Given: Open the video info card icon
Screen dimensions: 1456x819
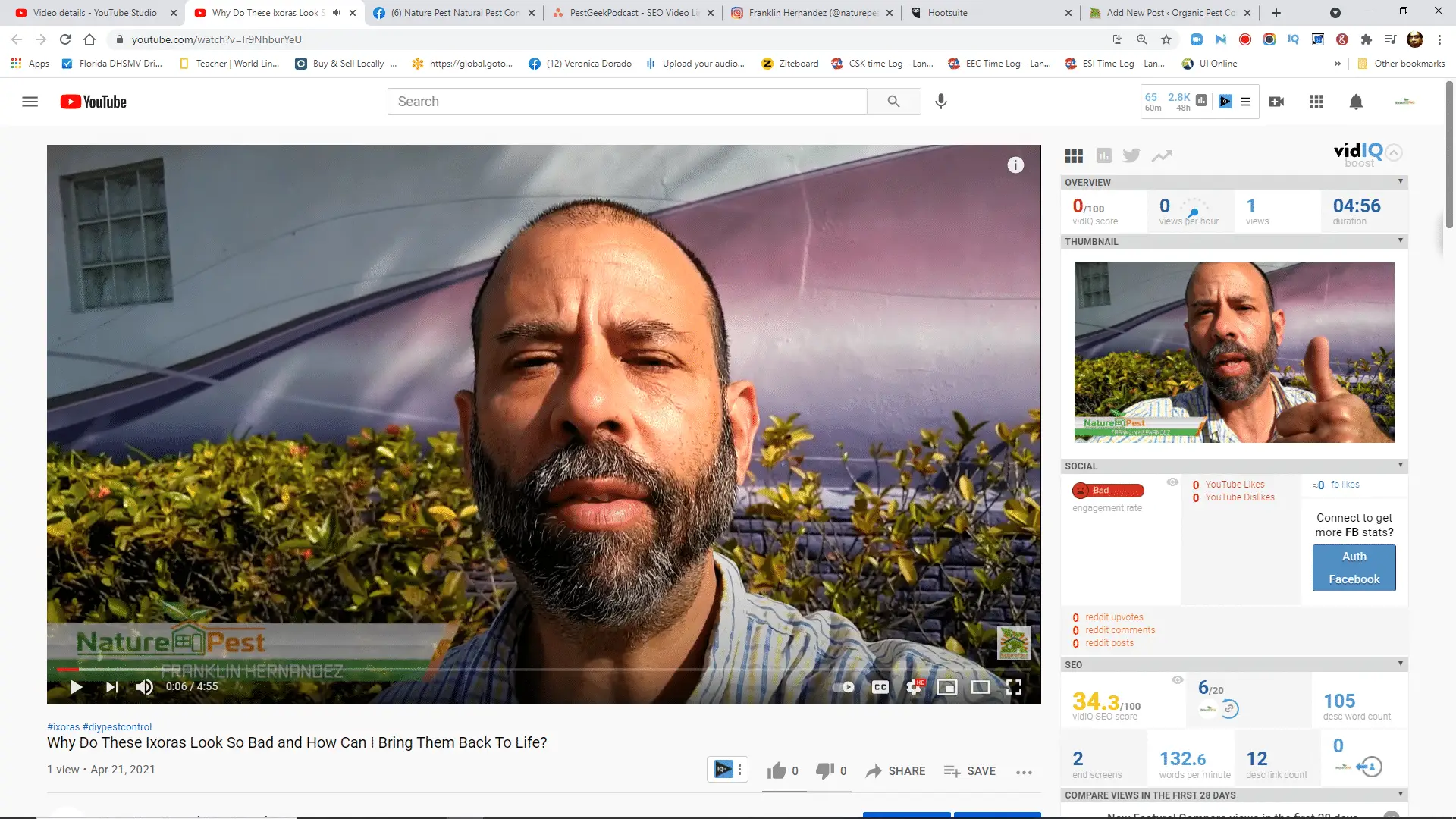Looking at the screenshot, I should (1015, 165).
